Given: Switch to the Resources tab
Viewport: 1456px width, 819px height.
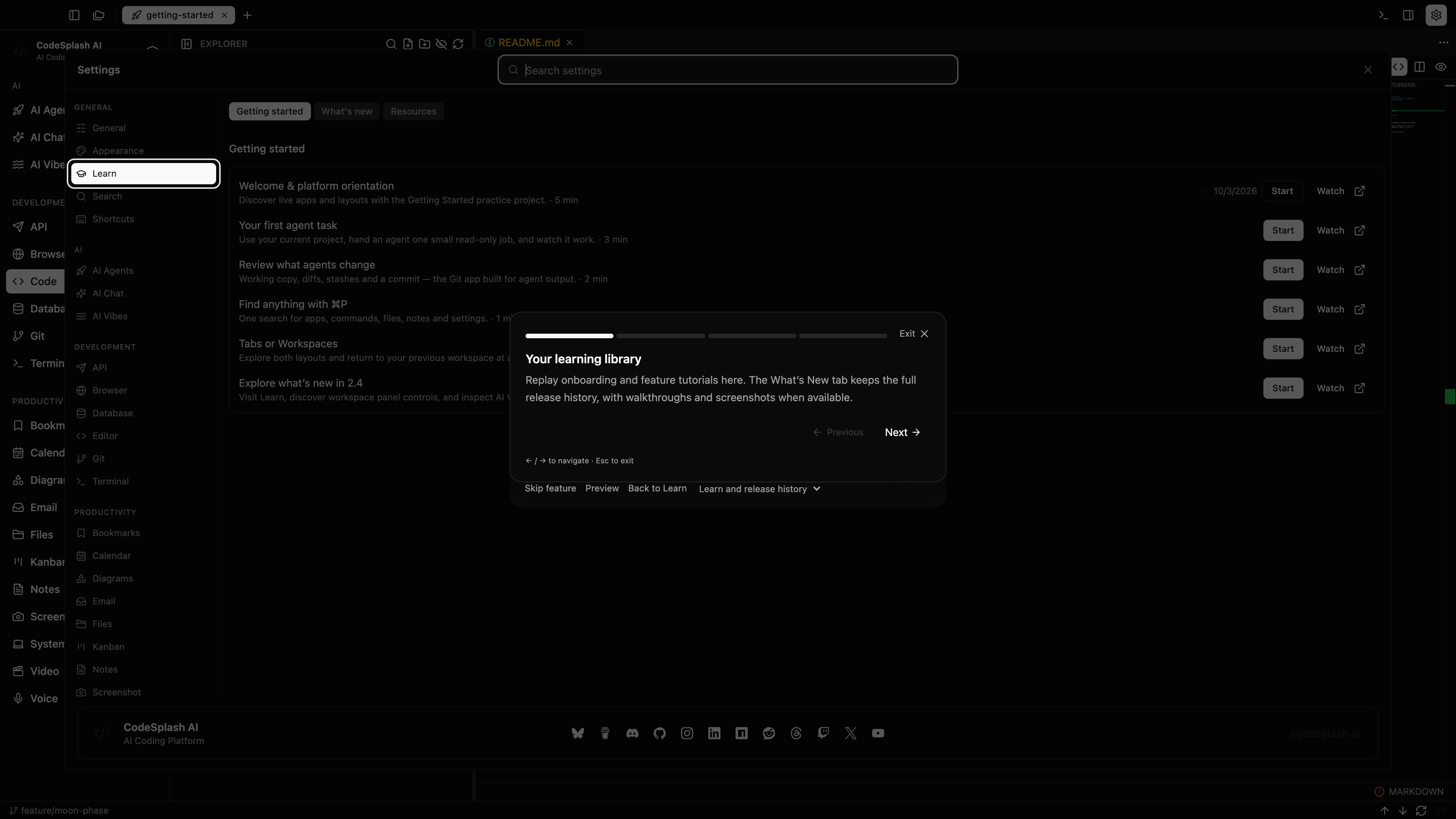Looking at the screenshot, I should (x=413, y=111).
